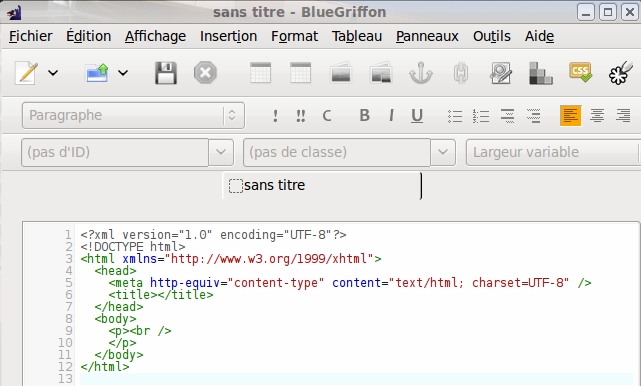Open the Édition menu
Screen dimensions: 641x386
[x=89, y=36]
